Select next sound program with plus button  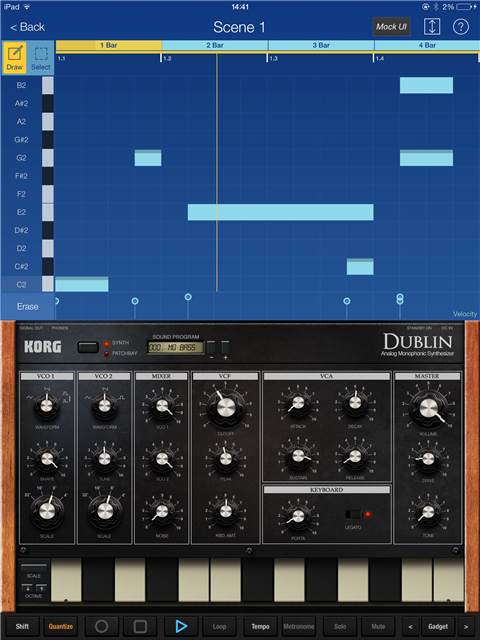tap(225, 348)
